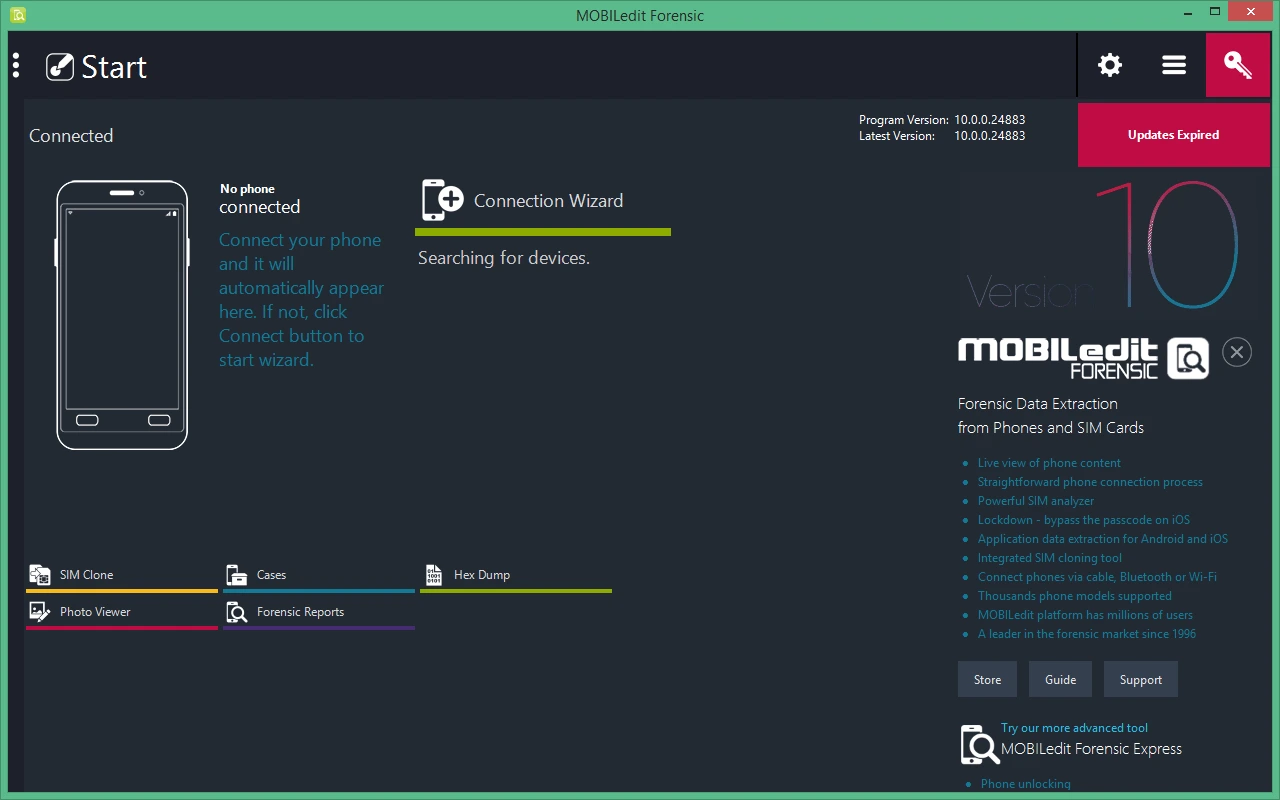Image resolution: width=1280 pixels, height=800 pixels.
Task: Click the three-dot menu beside Start
Action: click(16, 66)
